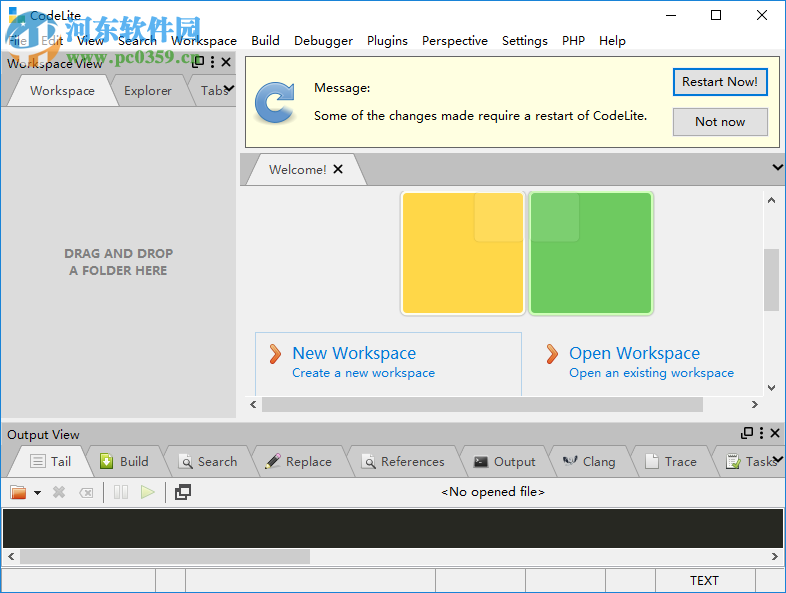
Task: Click the clear output icon in Tail toolbar
Action: pyautogui.click(x=86, y=493)
